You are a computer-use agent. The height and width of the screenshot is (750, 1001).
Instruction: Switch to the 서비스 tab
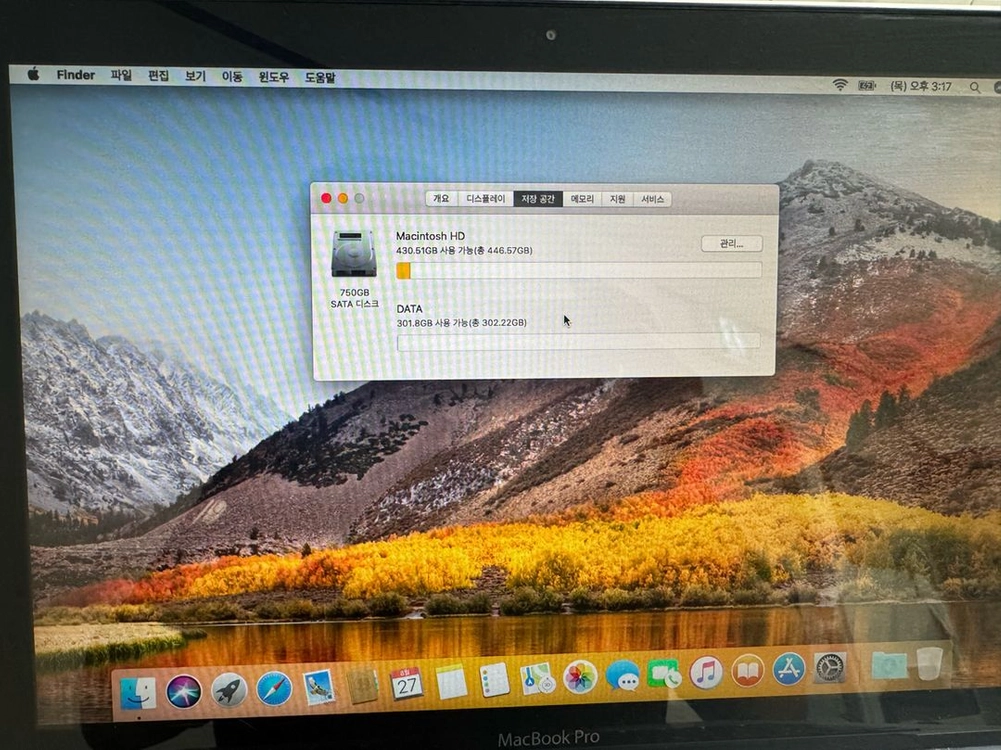(652, 199)
